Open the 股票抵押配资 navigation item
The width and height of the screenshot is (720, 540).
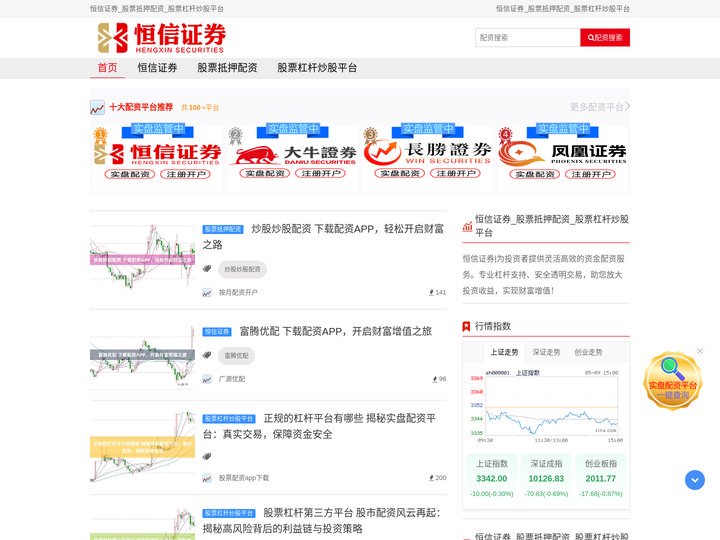pos(227,68)
